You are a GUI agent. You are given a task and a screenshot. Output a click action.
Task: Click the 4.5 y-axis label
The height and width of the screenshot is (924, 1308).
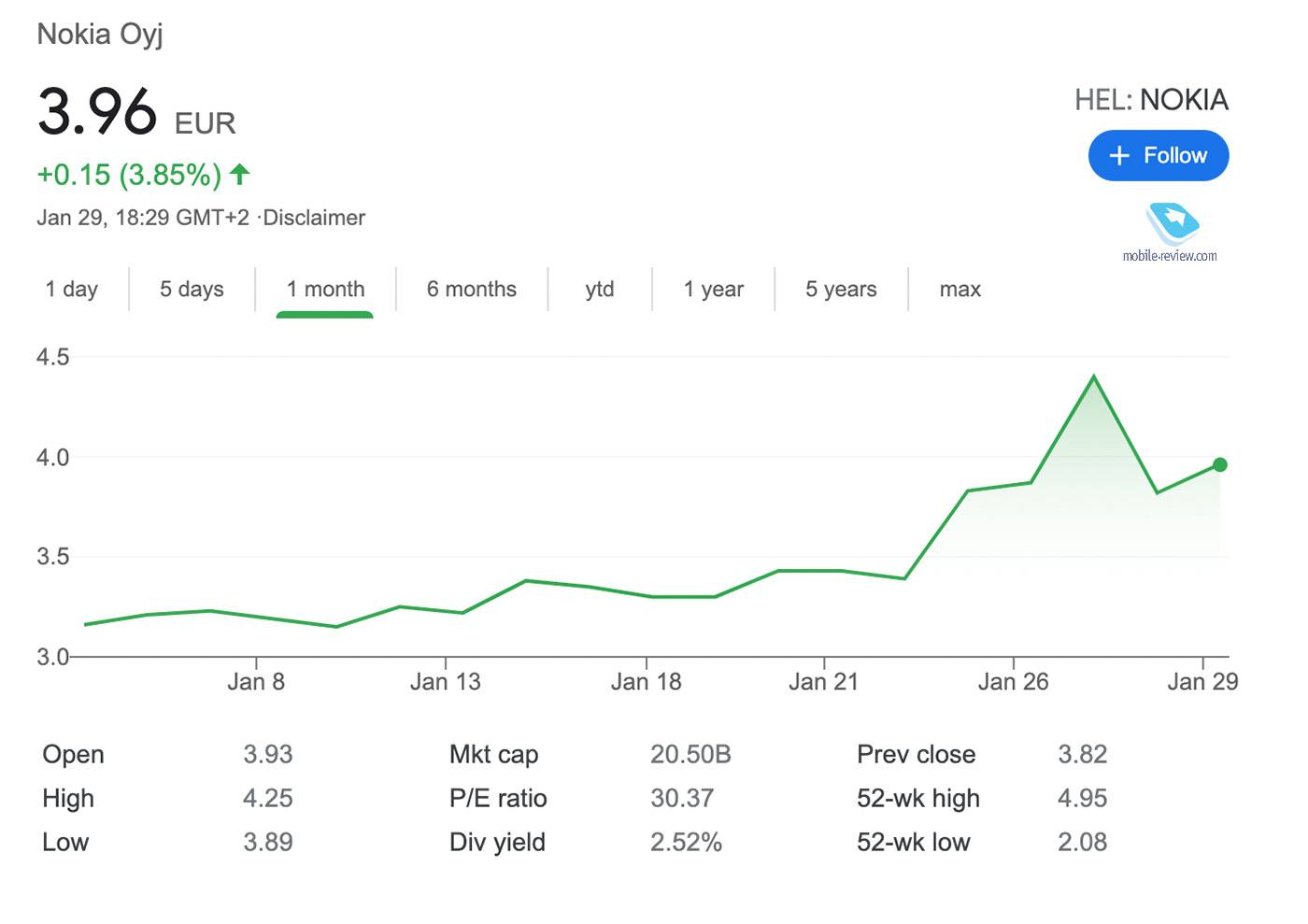[x=53, y=357]
